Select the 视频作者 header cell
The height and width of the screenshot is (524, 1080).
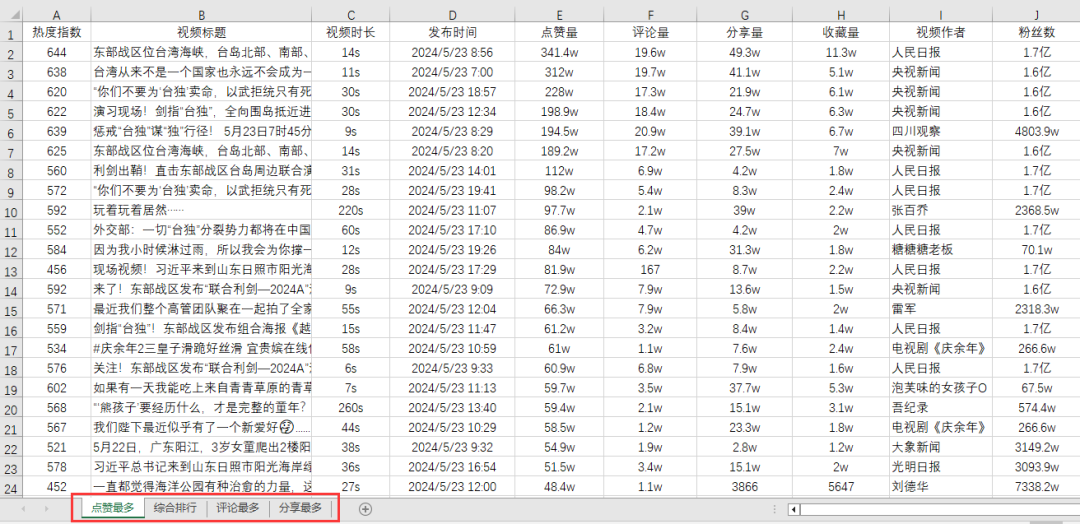coord(941,33)
